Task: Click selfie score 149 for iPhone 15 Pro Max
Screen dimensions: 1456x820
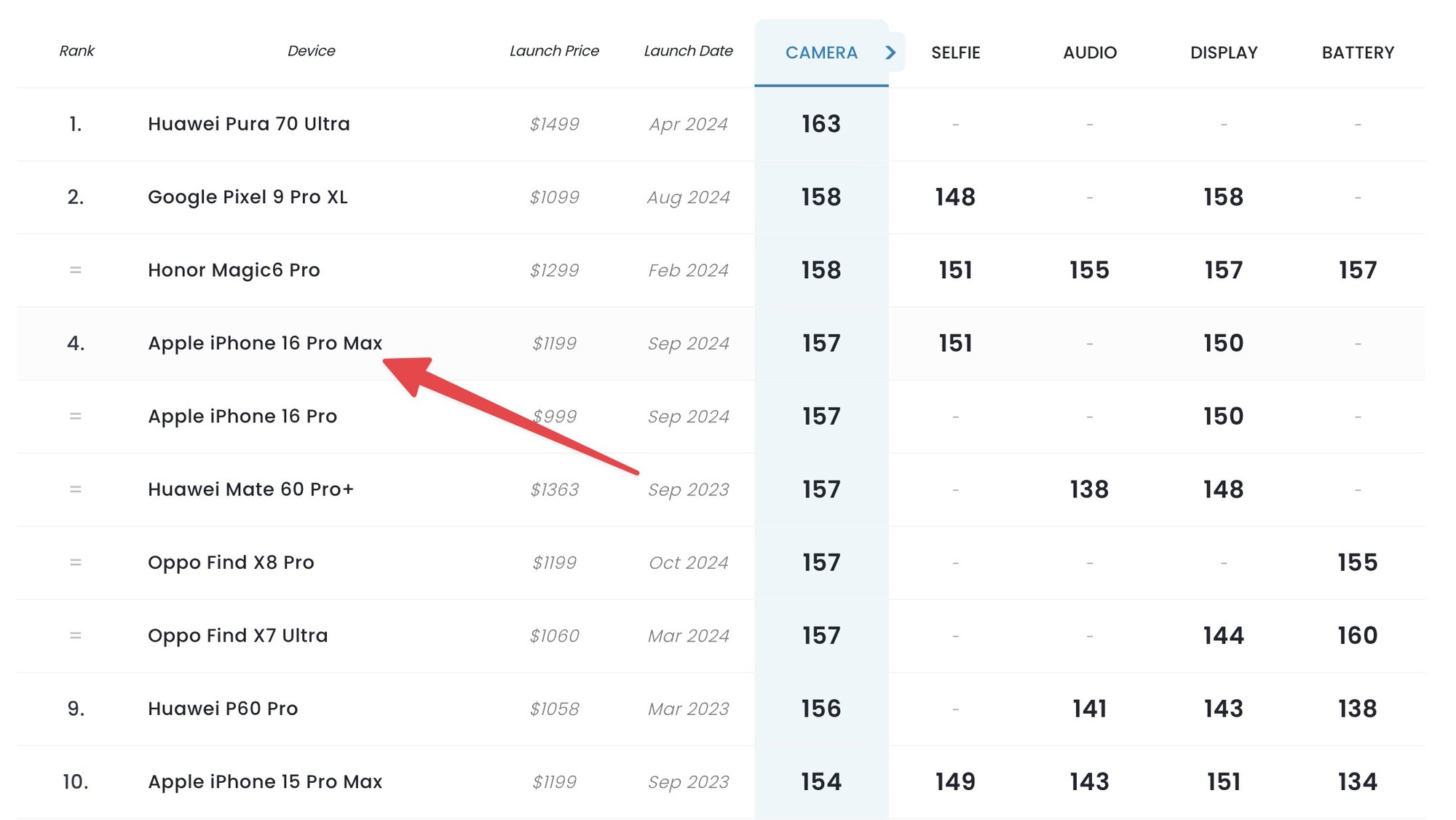Action: tap(955, 781)
